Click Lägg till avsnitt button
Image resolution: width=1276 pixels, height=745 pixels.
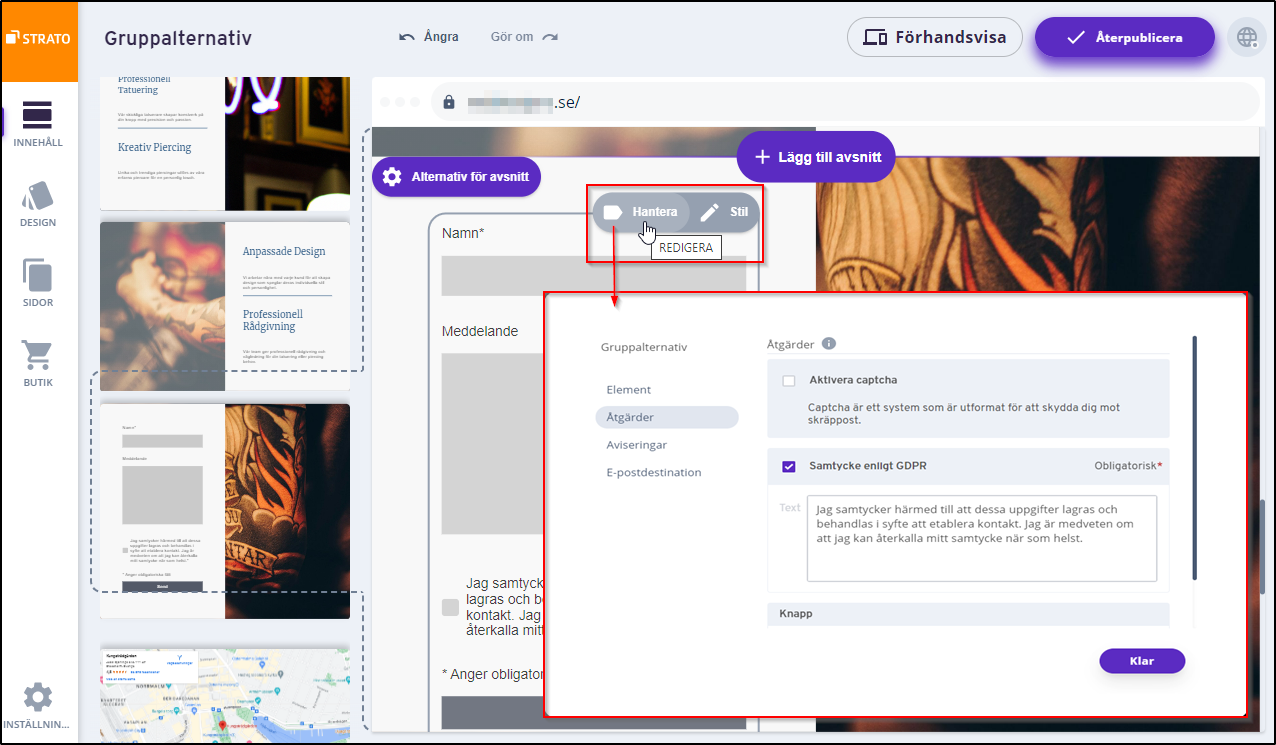[816, 157]
